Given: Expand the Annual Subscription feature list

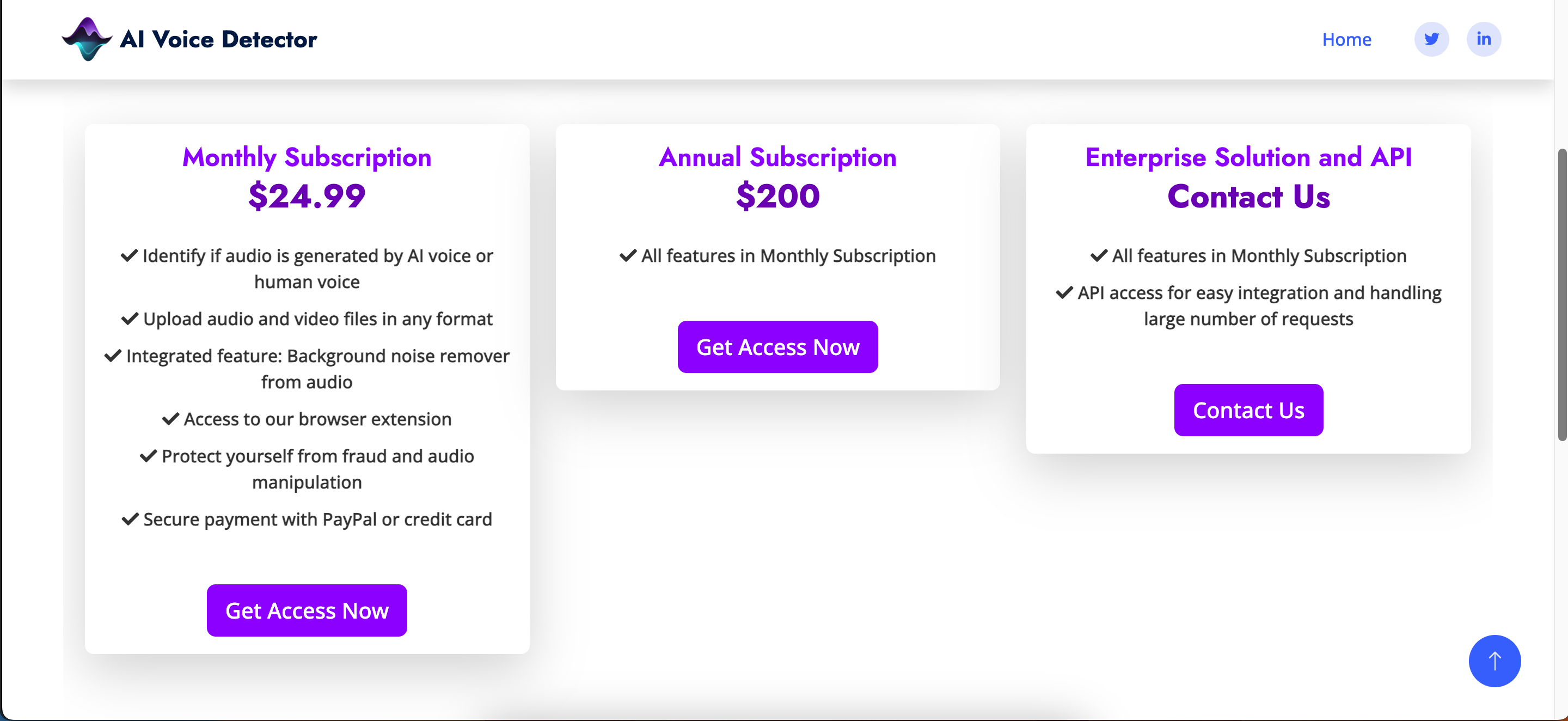Looking at the screenshot, I should [x=778, y=255].
